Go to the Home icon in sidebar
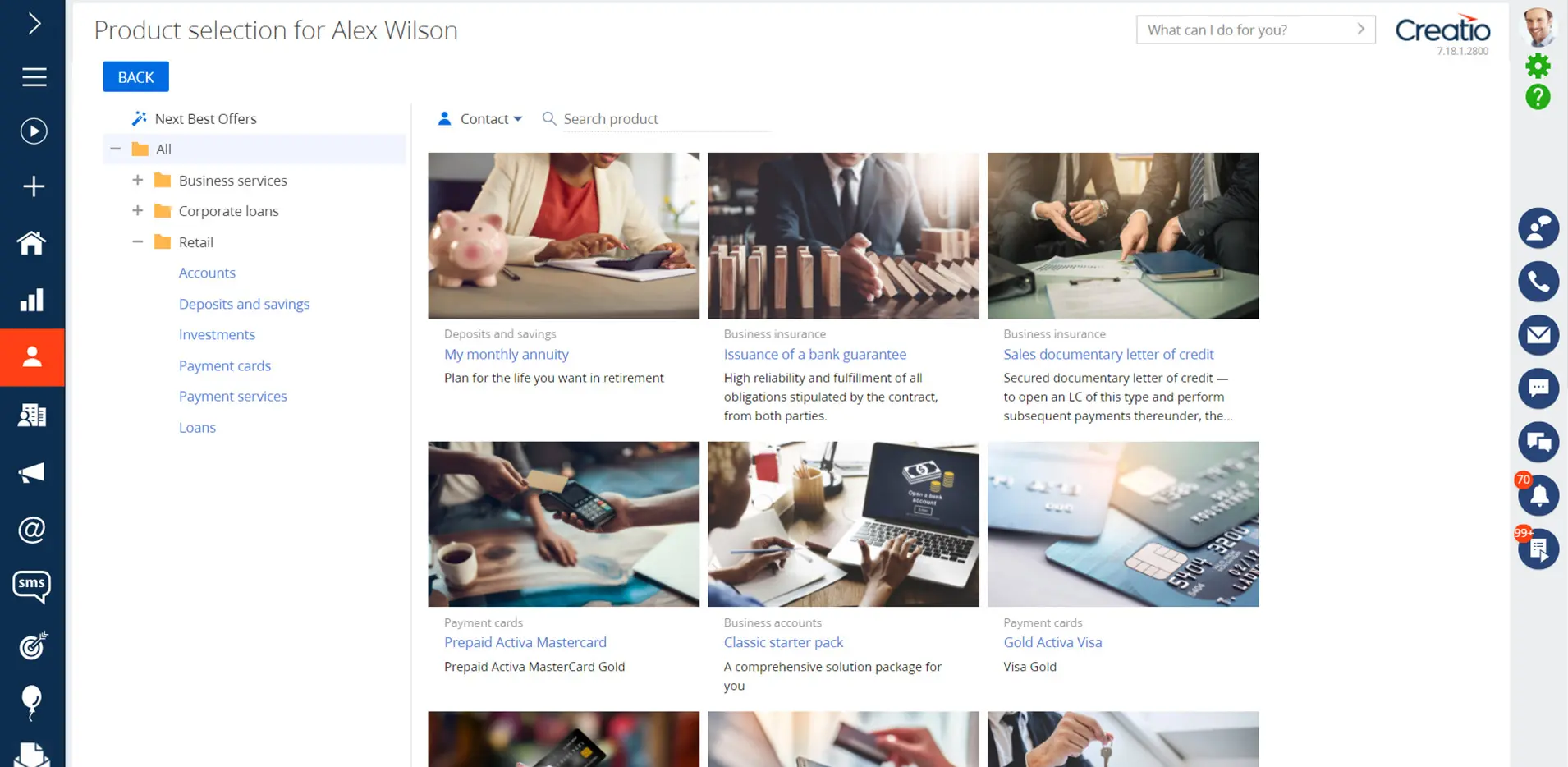Screen dimensions: 1568x767 click(x=32, y=243)
